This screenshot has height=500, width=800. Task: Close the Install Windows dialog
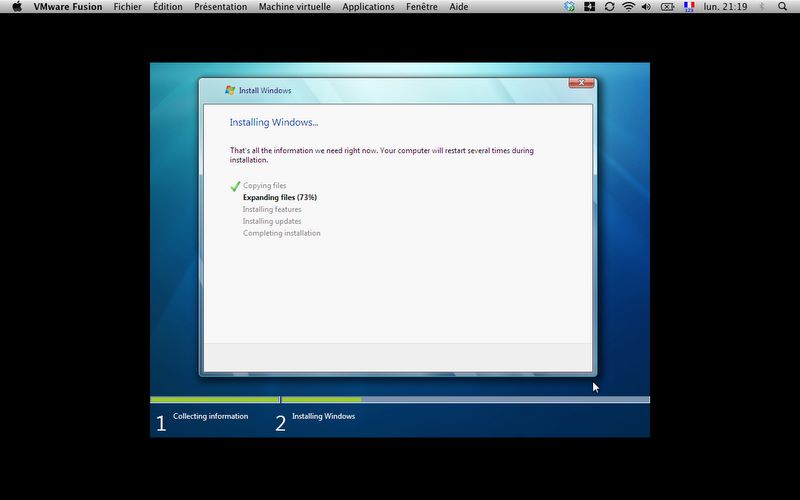click(x=581, y=83)
